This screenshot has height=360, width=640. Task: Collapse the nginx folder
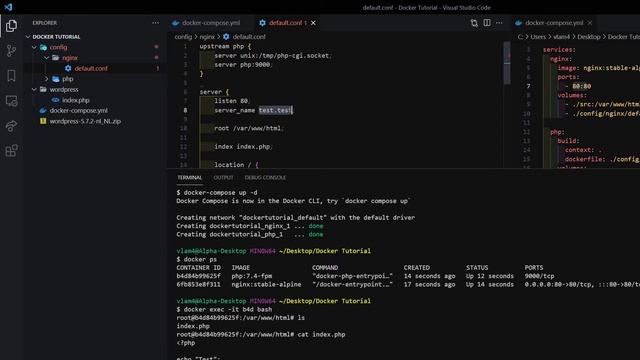click(47, 58)
